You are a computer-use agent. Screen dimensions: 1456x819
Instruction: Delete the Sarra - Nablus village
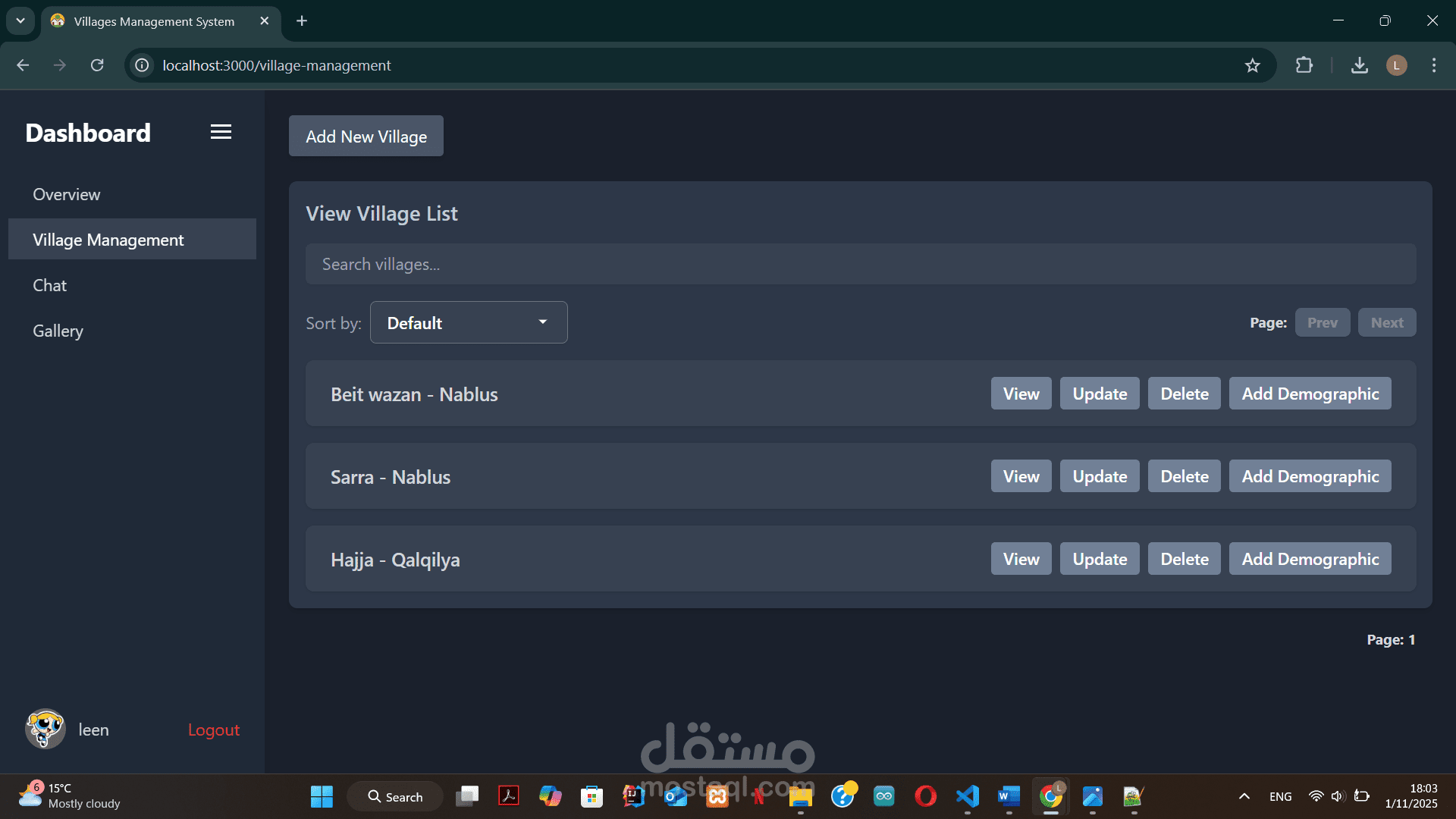(x=1184, y=476)
